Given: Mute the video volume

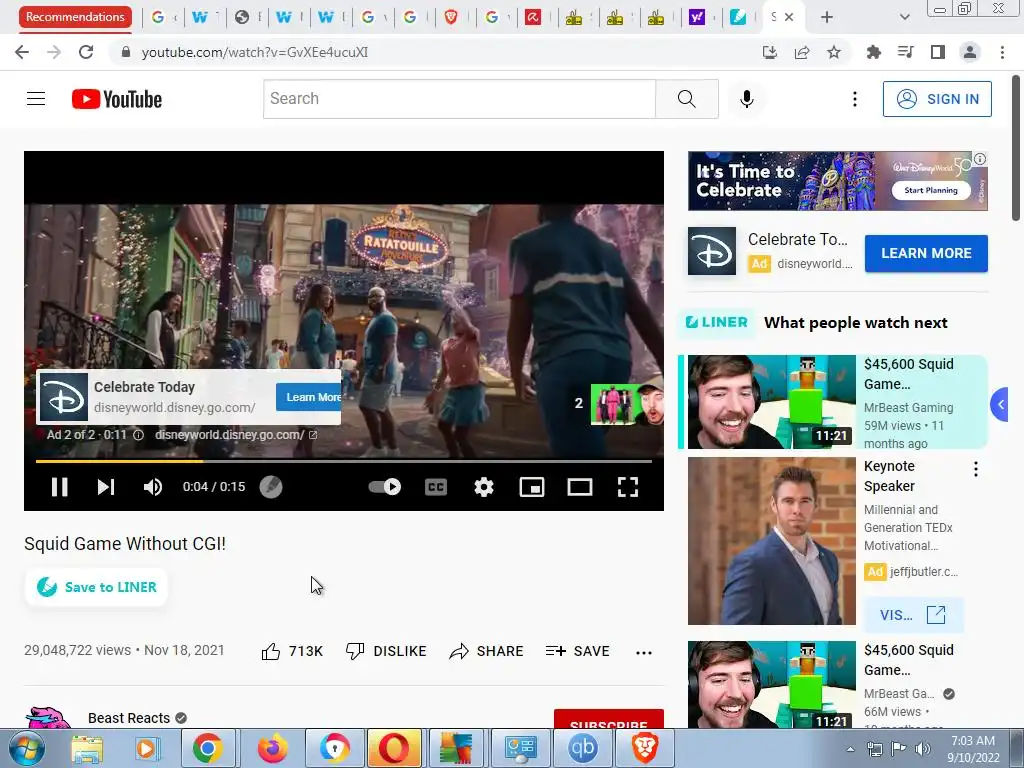Looking at the screenshot, I should [153, 487].
